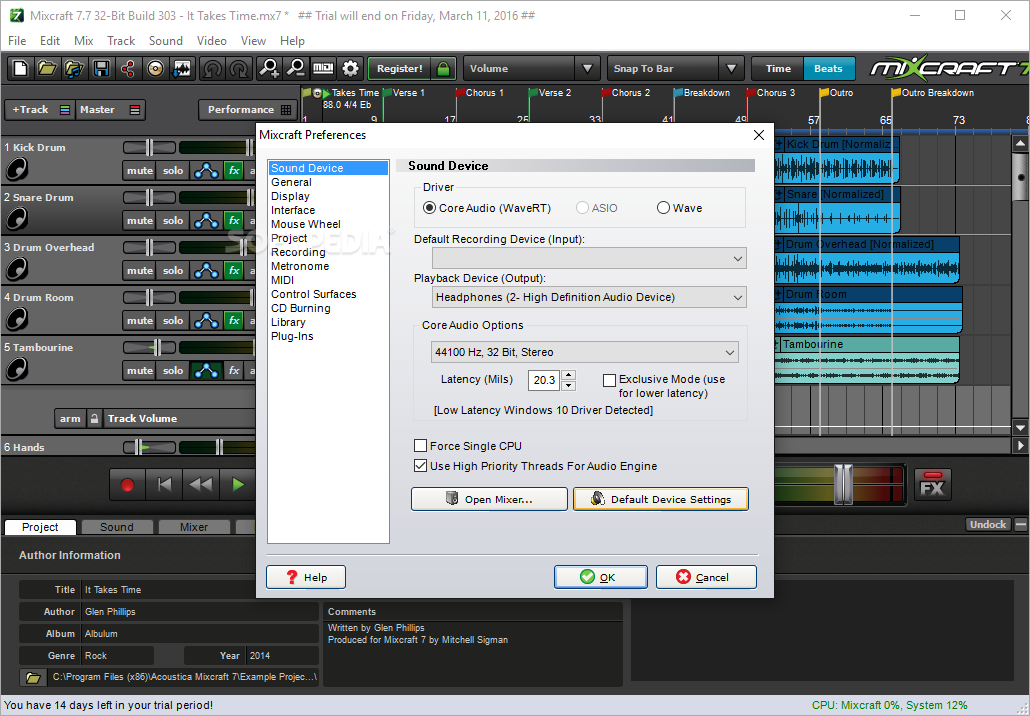The height and width of the screenshot is (716, 1030).
Task: Expand the Volume dropdown in toolbar
Action: pos(587,68)
